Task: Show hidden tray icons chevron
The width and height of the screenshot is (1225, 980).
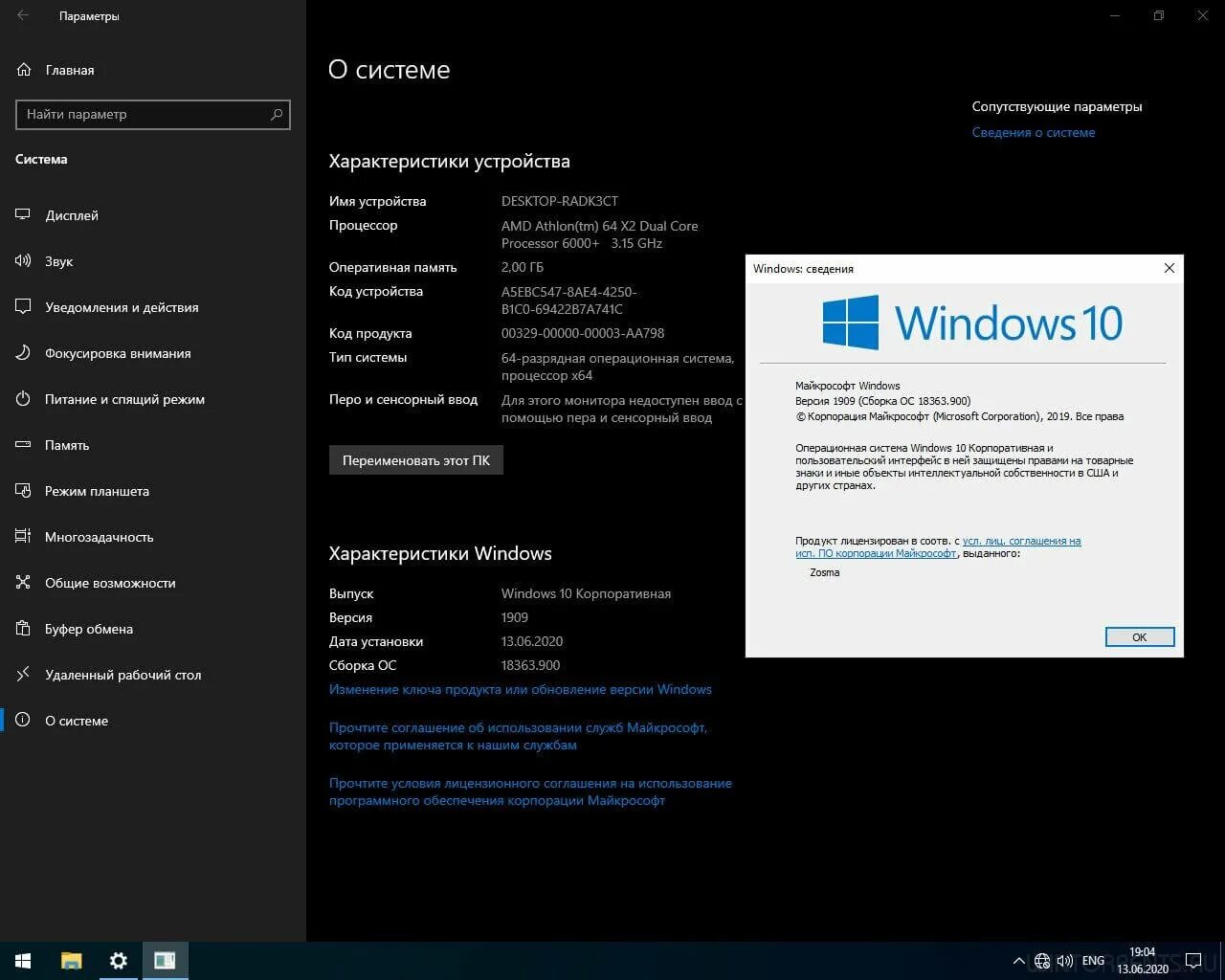Action: coord(1018,961)
